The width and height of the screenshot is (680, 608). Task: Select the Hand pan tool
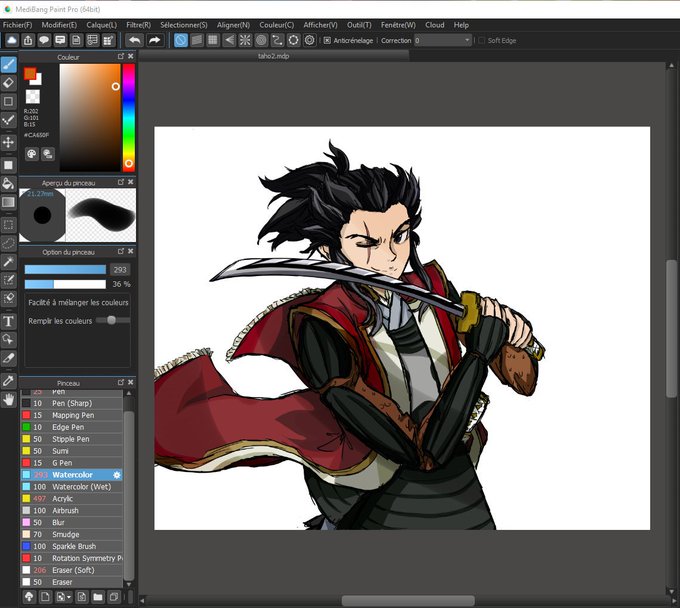tap(8, 399)
